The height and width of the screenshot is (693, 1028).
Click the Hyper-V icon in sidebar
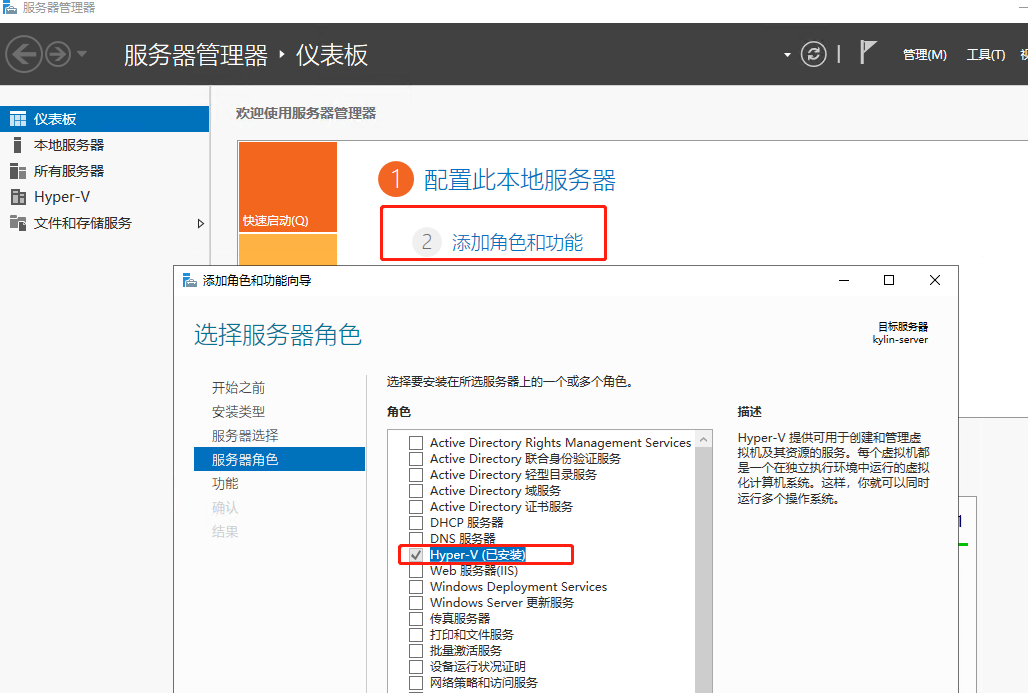point(18,197)
